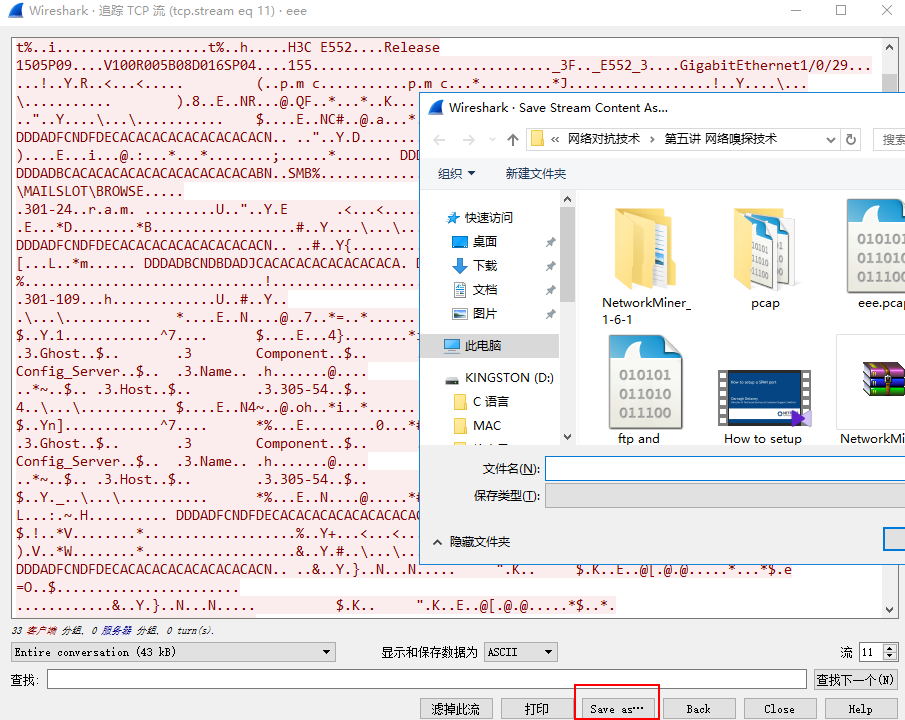This screenshot has height=720, width=905.
Task: Click the stream number field showing 11
Action: click(871, 652)
